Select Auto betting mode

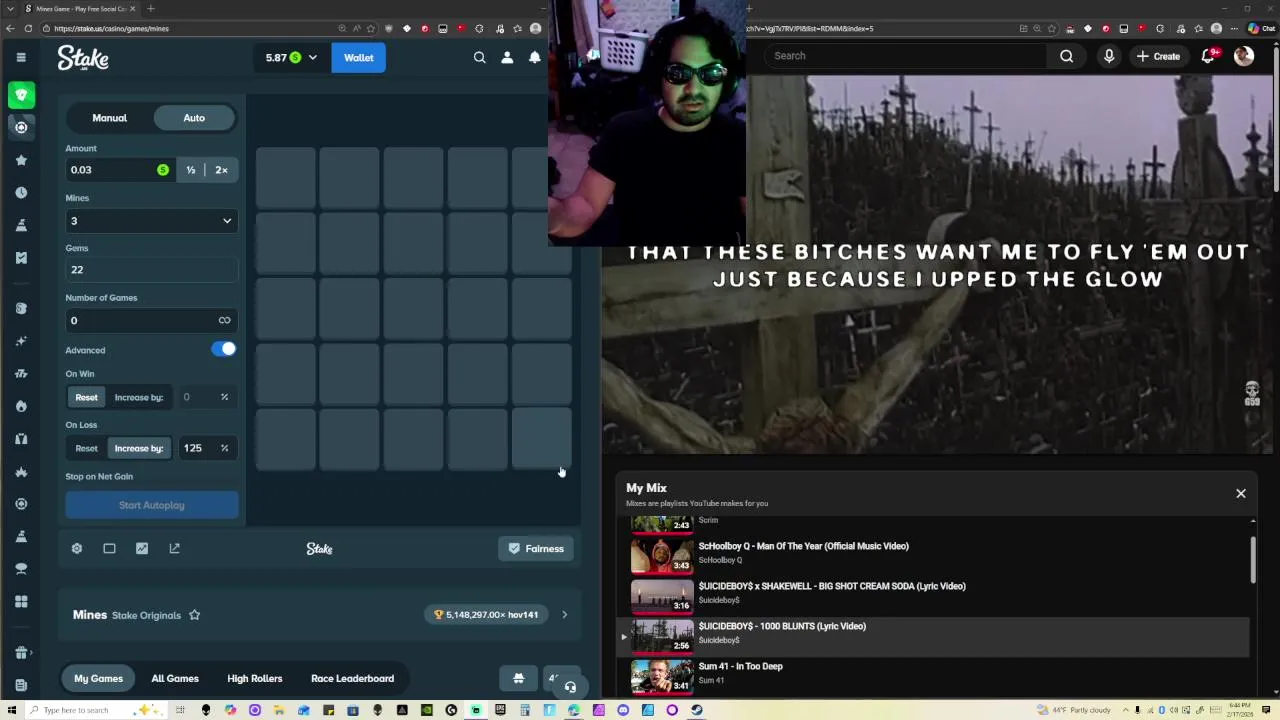[194, 118]
